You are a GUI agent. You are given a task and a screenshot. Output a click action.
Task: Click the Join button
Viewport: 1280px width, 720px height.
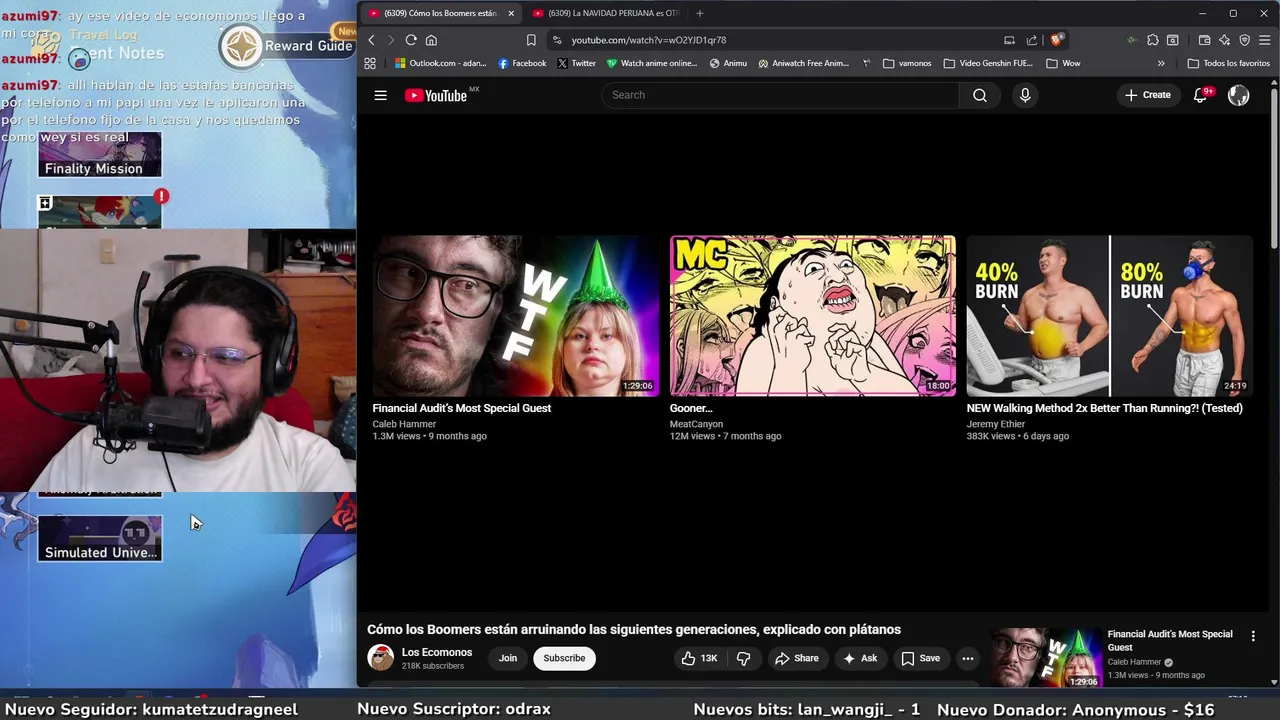point(508,658)
